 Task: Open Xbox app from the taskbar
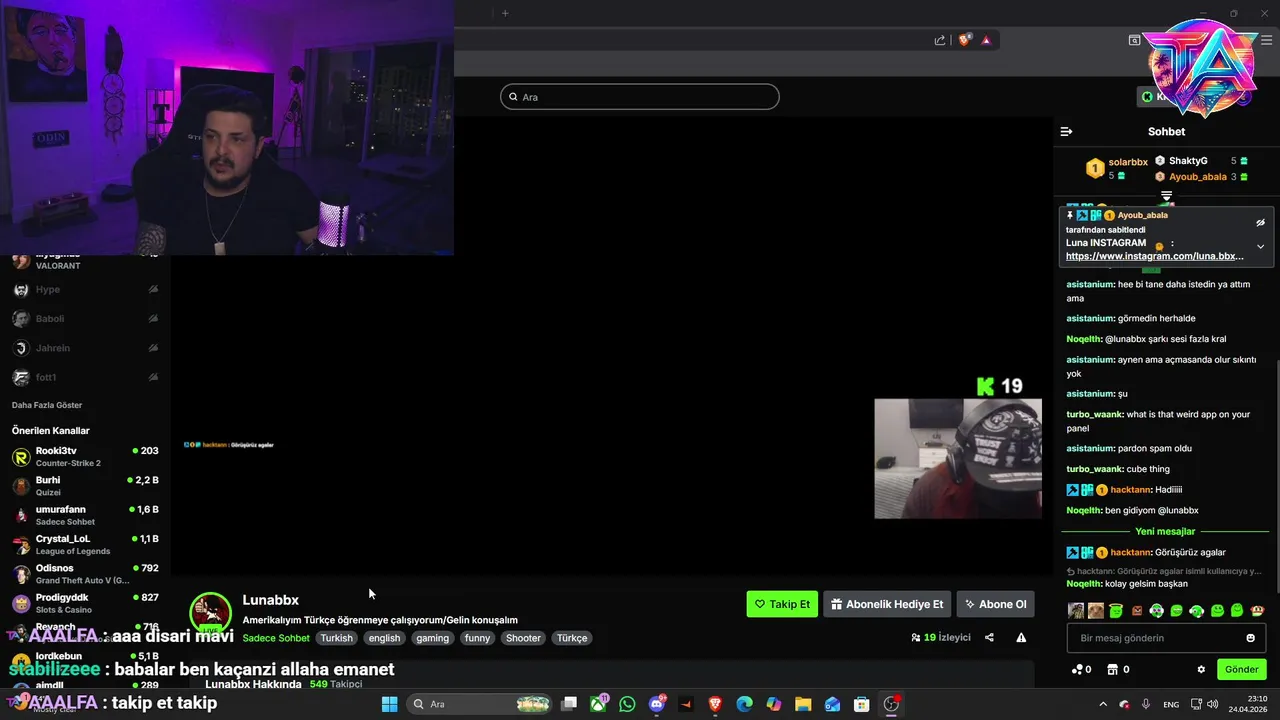pyautogui.click(x=599, y=704)
